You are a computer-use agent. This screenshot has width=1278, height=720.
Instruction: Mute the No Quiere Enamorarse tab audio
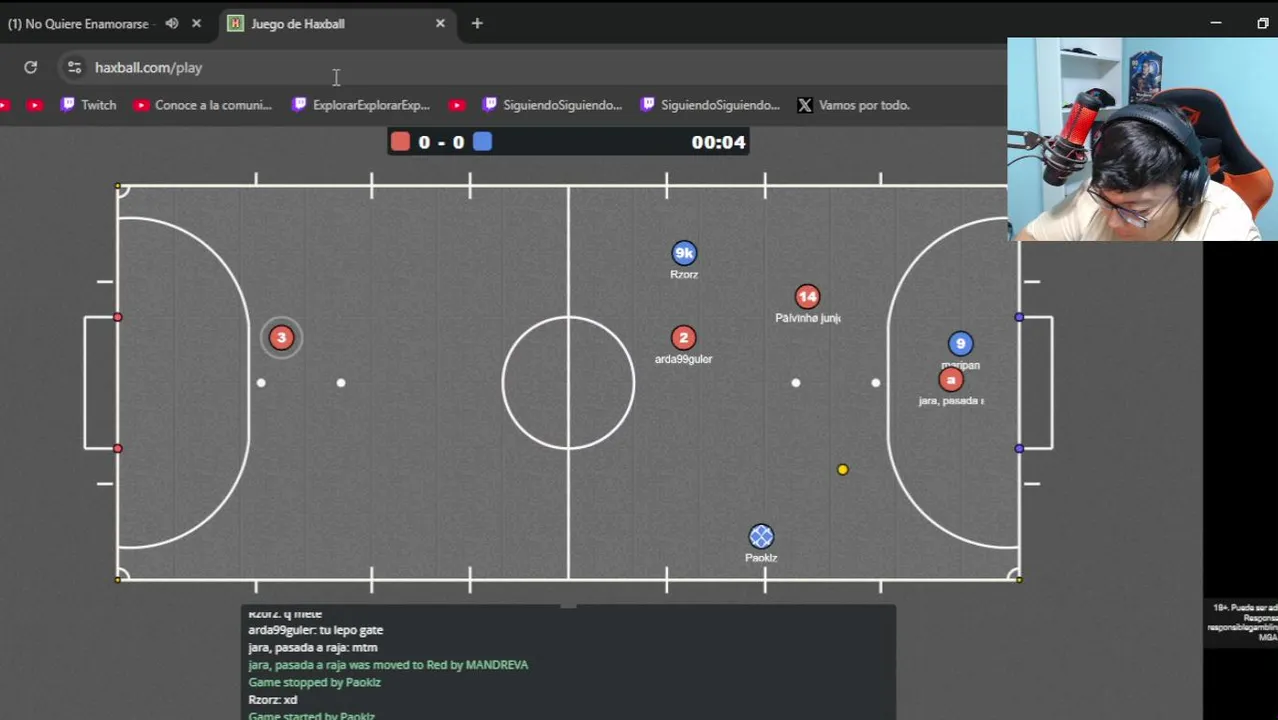point(172,23)
